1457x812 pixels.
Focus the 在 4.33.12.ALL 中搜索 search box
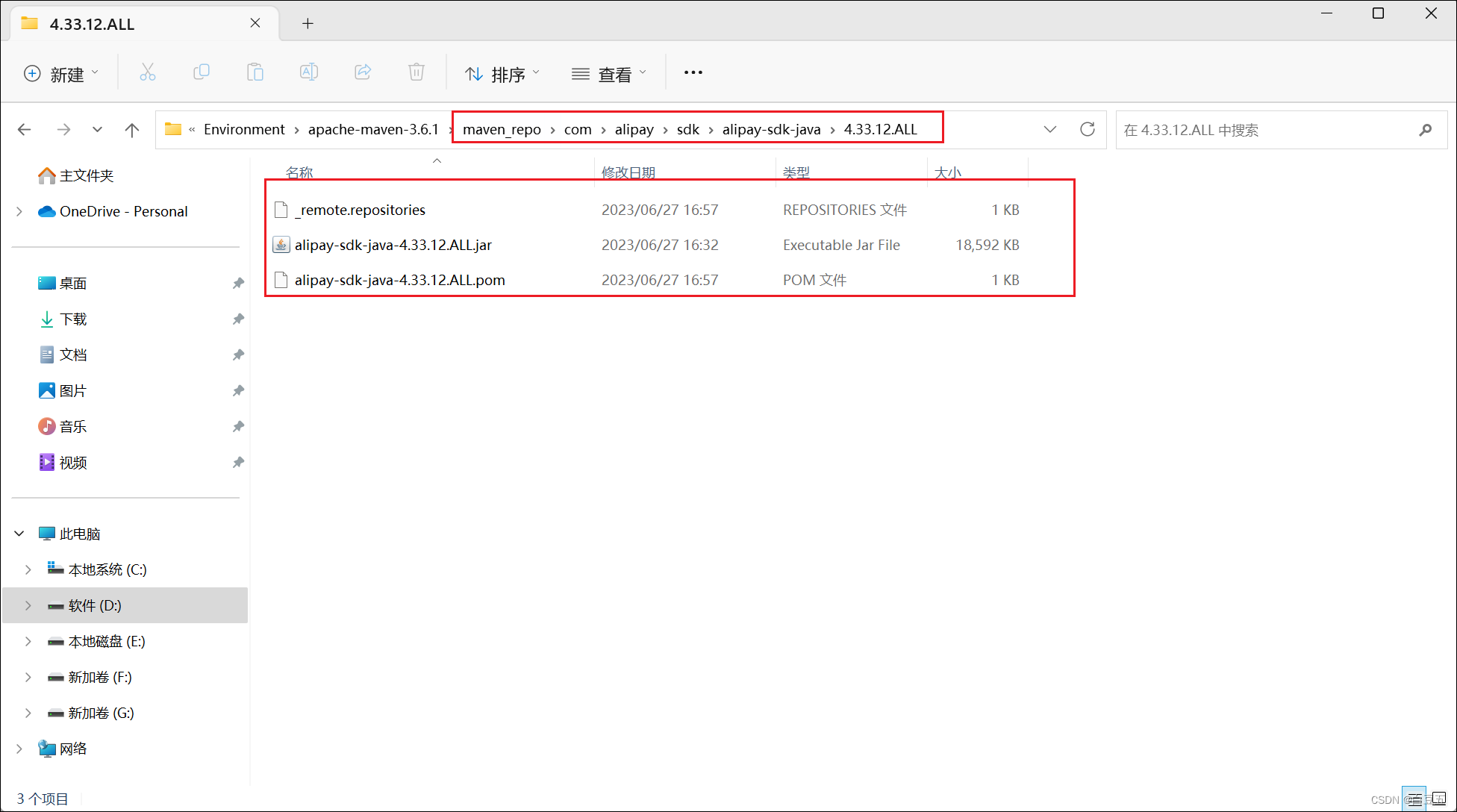[x=1281, y=130]
